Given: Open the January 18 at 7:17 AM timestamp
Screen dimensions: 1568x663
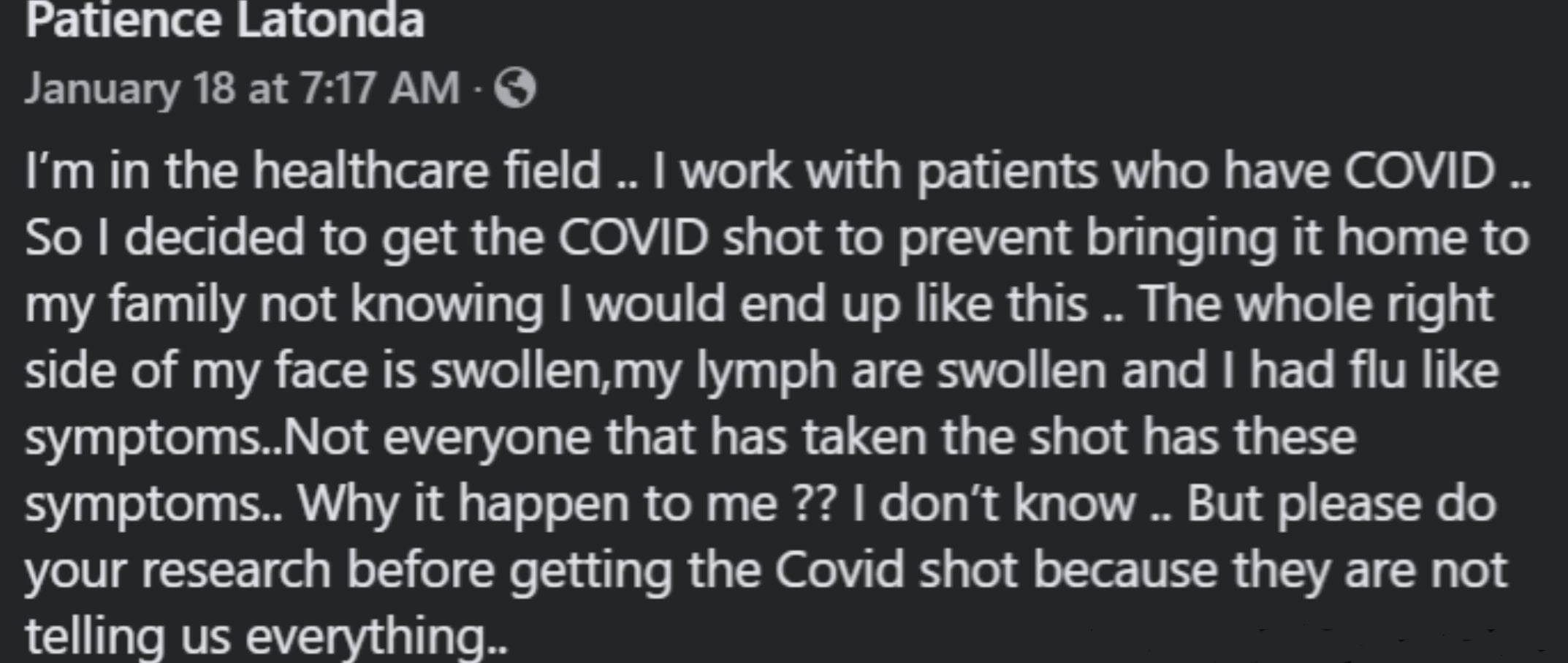Looking at the screenshot, I should coord(243,88).
